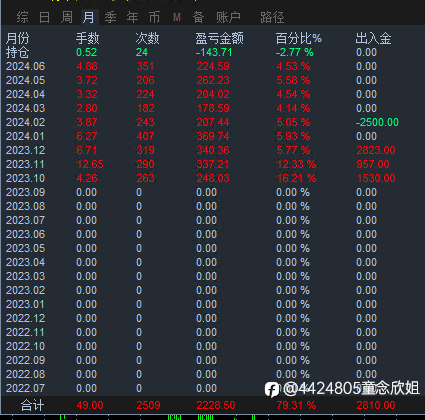Screen dimensions: 425x420
Task: Select the 2022.07 month row
Action: (25, 388)
